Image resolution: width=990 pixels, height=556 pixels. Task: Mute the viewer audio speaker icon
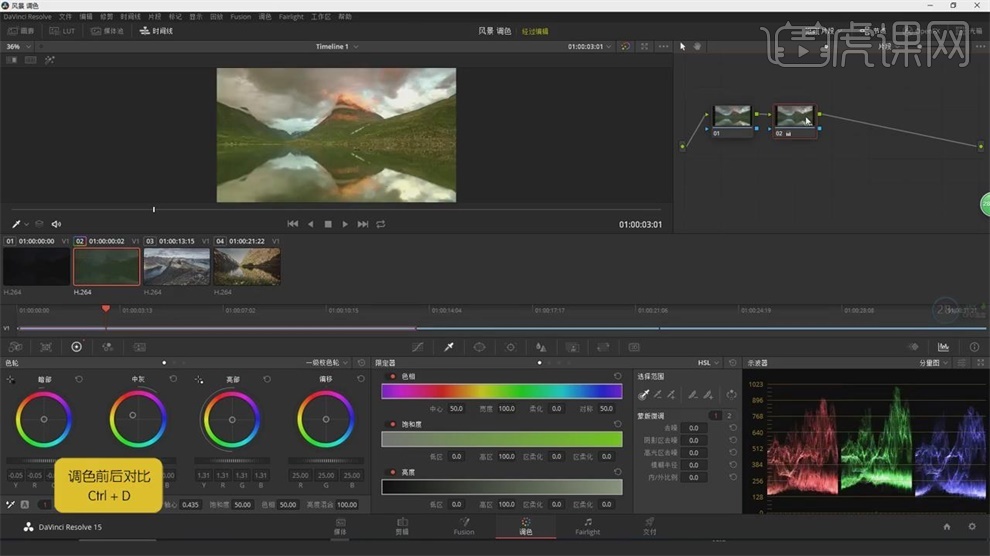[x=56, y=224]
